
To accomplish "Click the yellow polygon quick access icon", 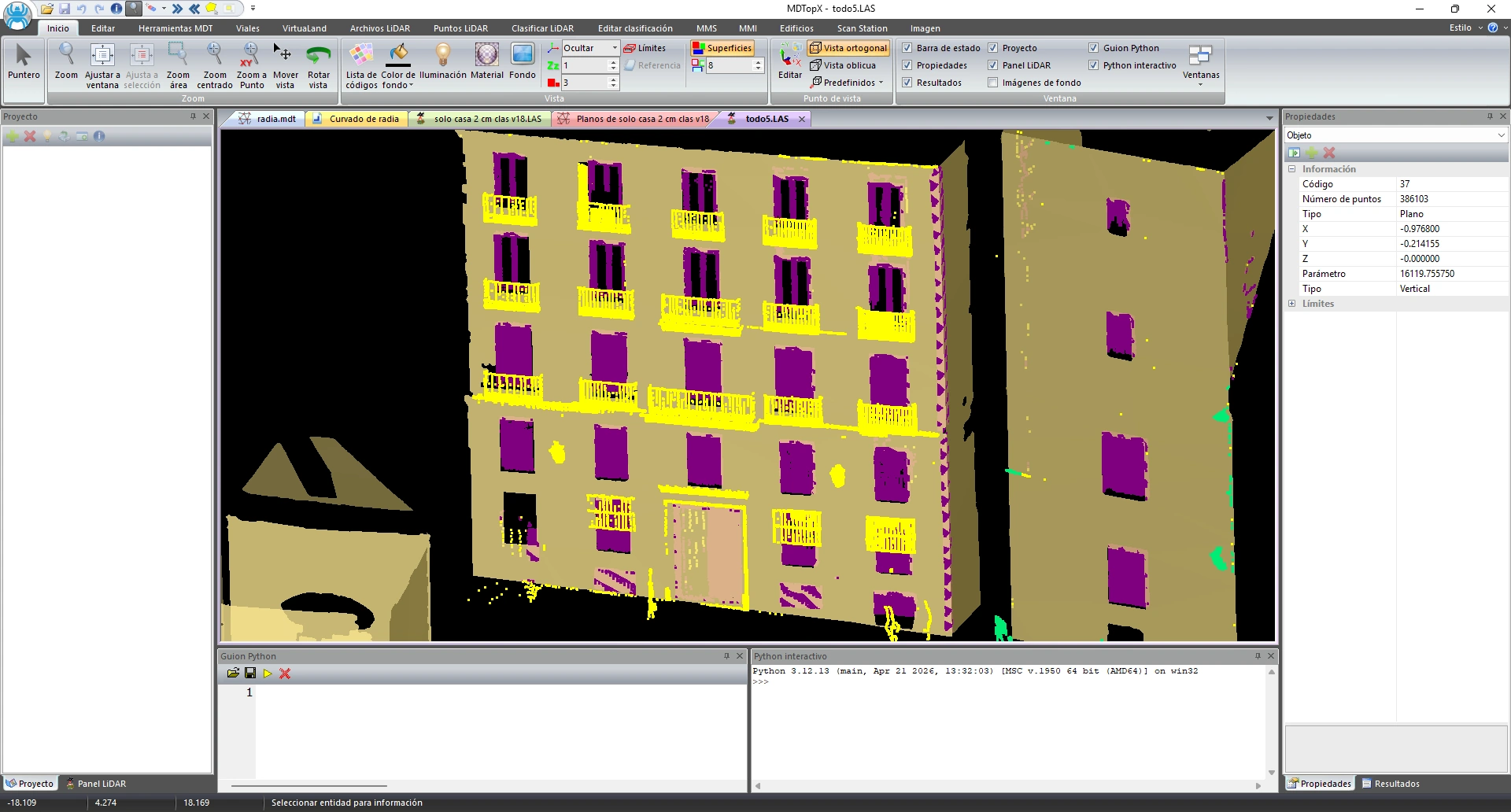I will (x=212, y=9).
